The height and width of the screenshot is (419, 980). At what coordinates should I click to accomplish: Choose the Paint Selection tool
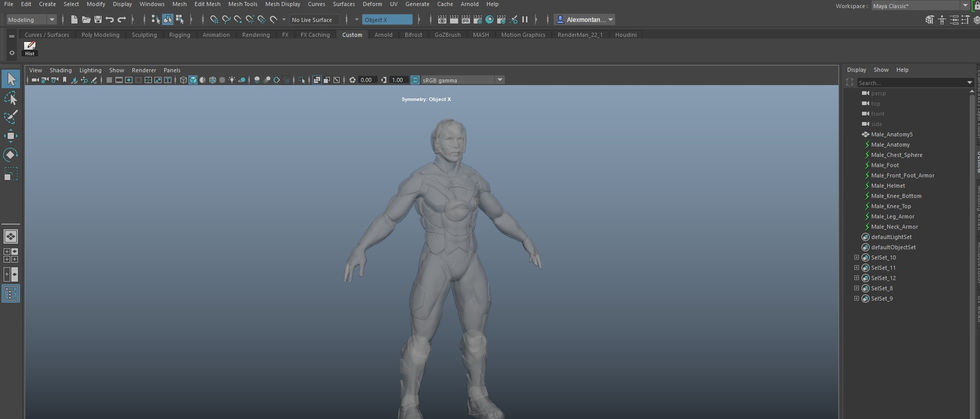(10, 117)
